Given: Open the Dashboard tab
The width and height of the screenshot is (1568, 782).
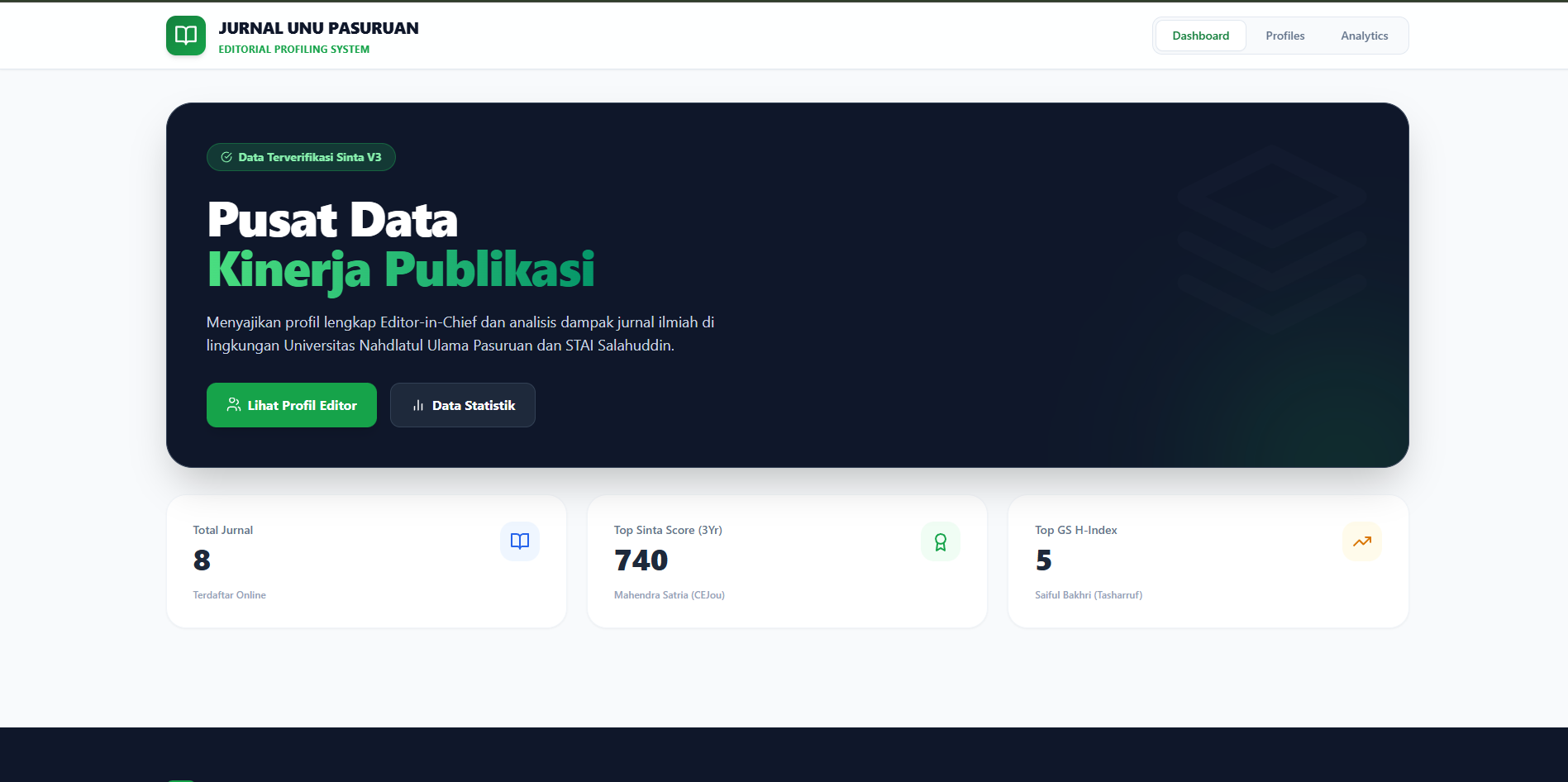Looking at the screenshot, I should point(1200,36).
